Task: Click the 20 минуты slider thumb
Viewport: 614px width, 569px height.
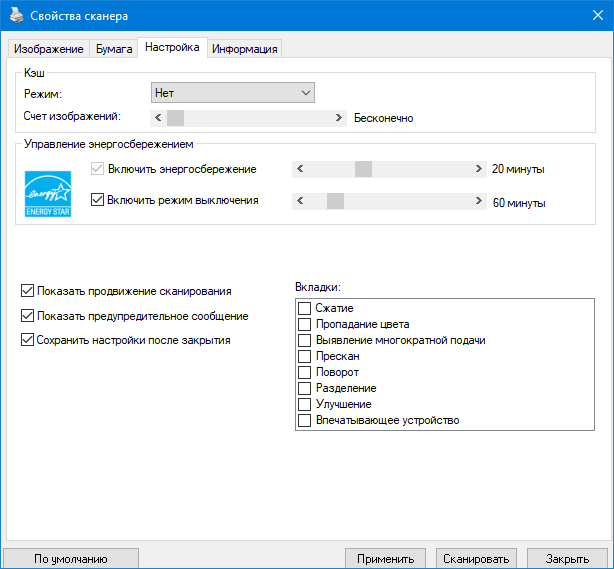Action: [x=363, y=169]
